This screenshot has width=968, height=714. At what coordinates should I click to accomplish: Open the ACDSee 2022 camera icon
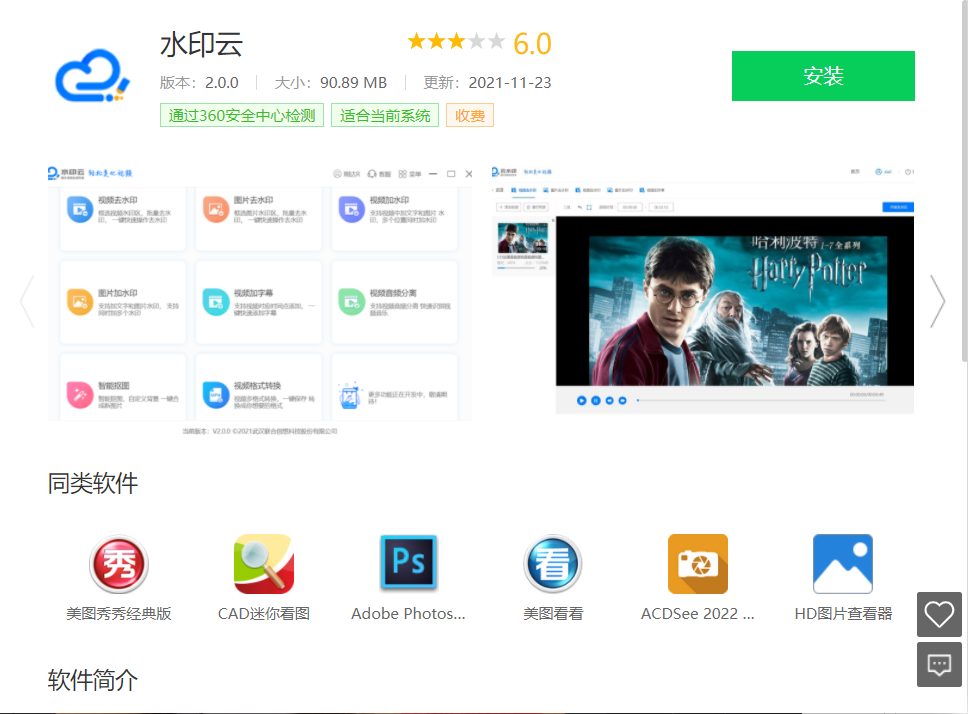click(x=698, y=564)
